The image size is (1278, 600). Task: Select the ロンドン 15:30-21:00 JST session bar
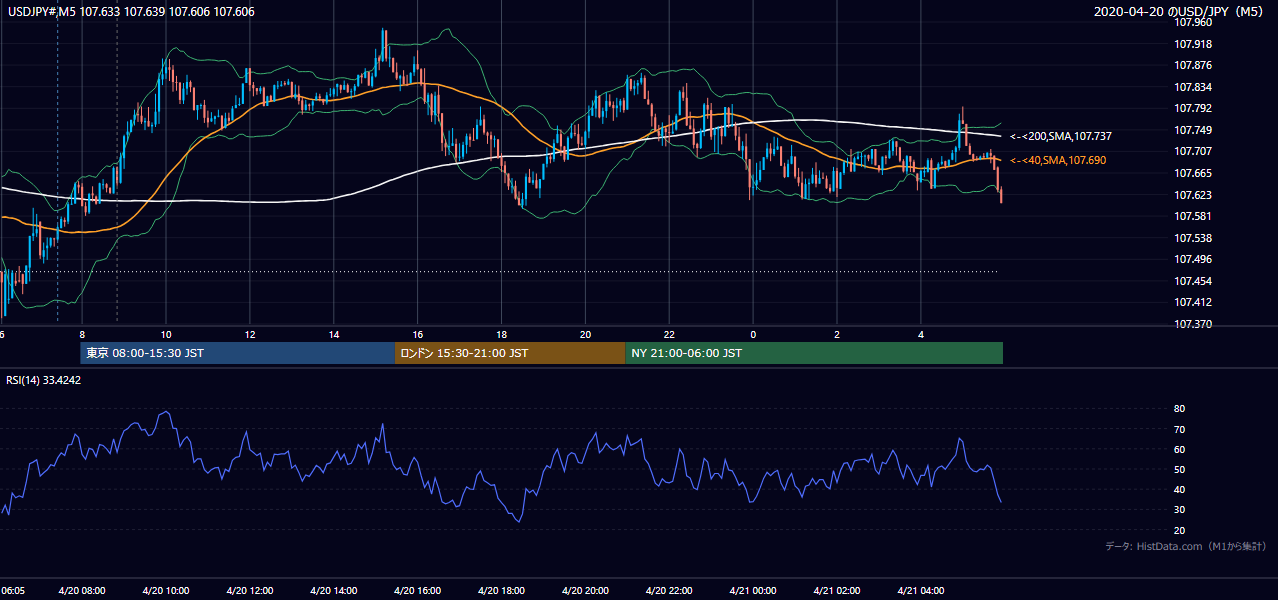coord(510,353)
